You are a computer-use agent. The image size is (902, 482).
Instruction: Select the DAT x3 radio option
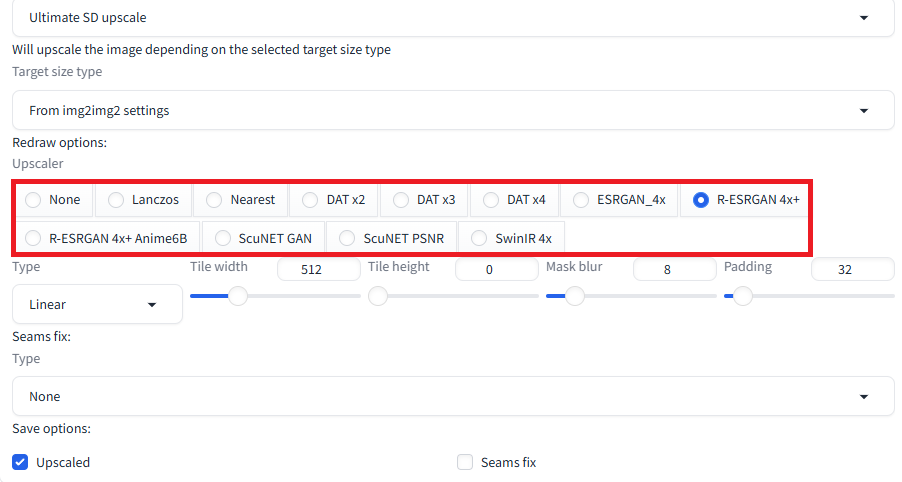[x=400, y=200]
